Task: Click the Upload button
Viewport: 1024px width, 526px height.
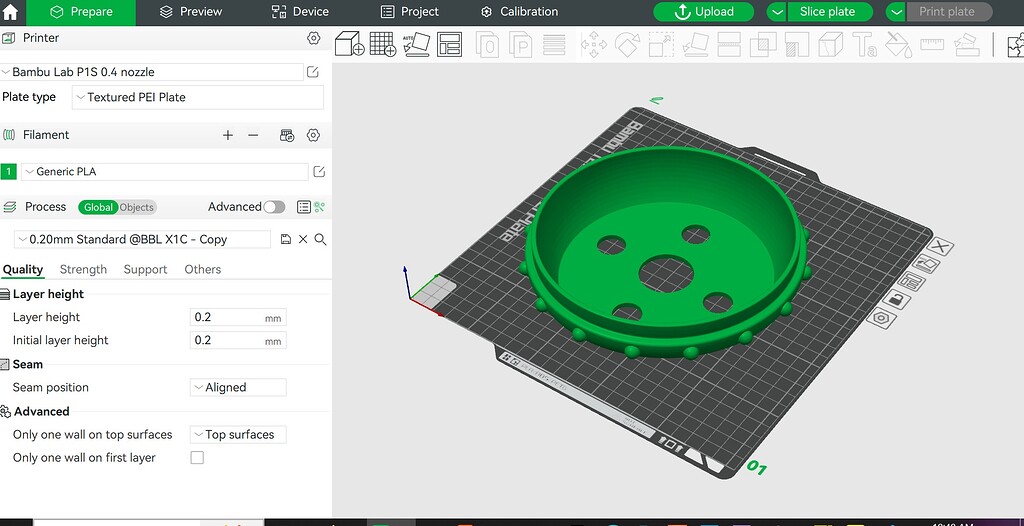Action: click(704, 12)
